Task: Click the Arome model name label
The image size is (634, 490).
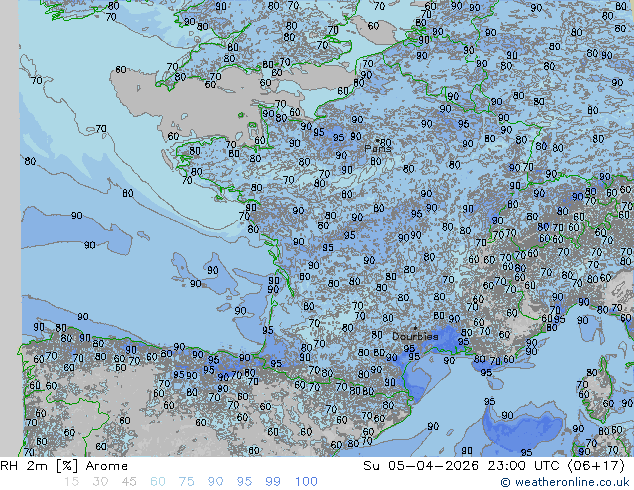Action: click(105, 466)
